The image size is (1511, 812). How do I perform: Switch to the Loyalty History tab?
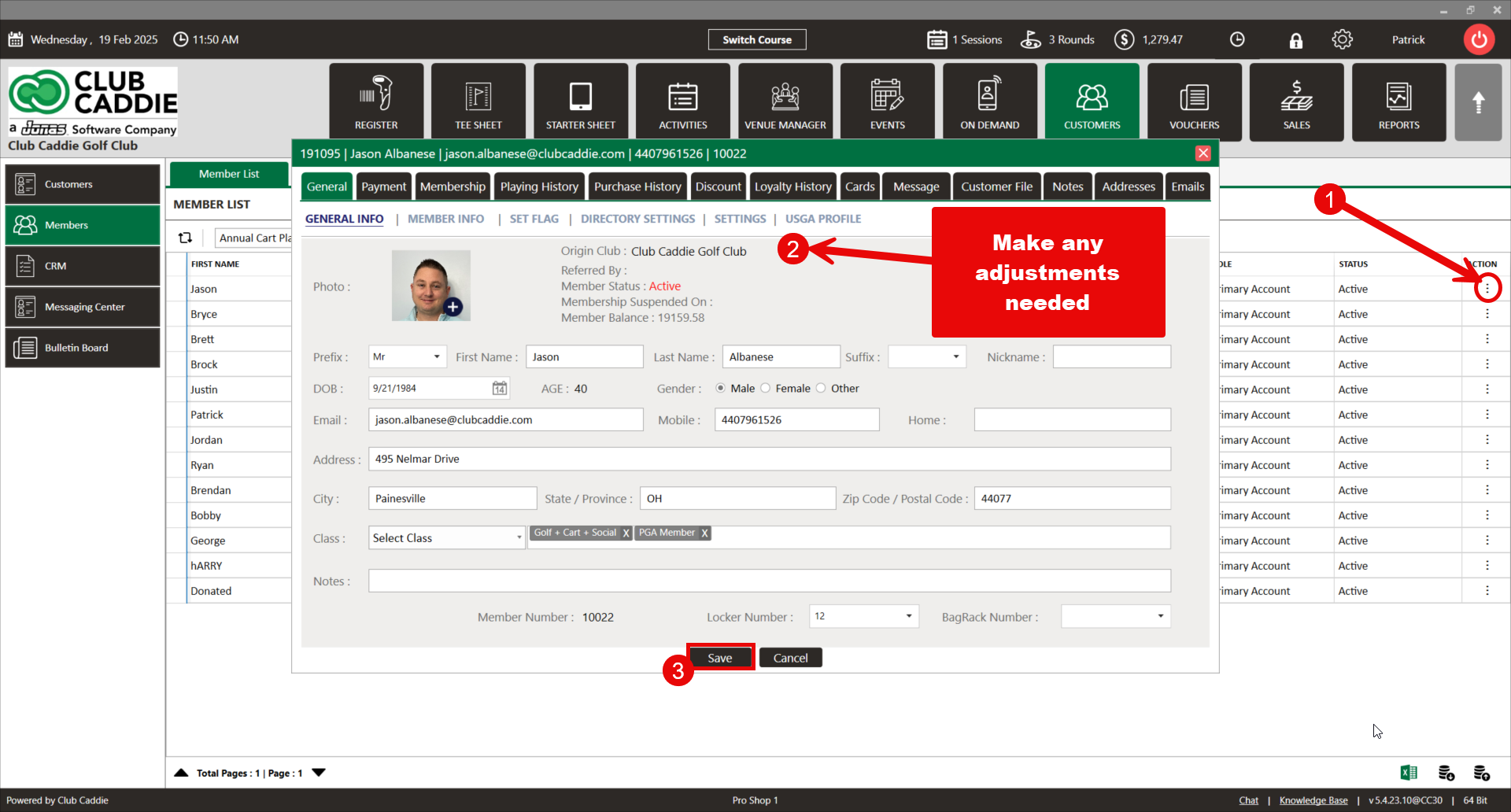pos(793,186)
